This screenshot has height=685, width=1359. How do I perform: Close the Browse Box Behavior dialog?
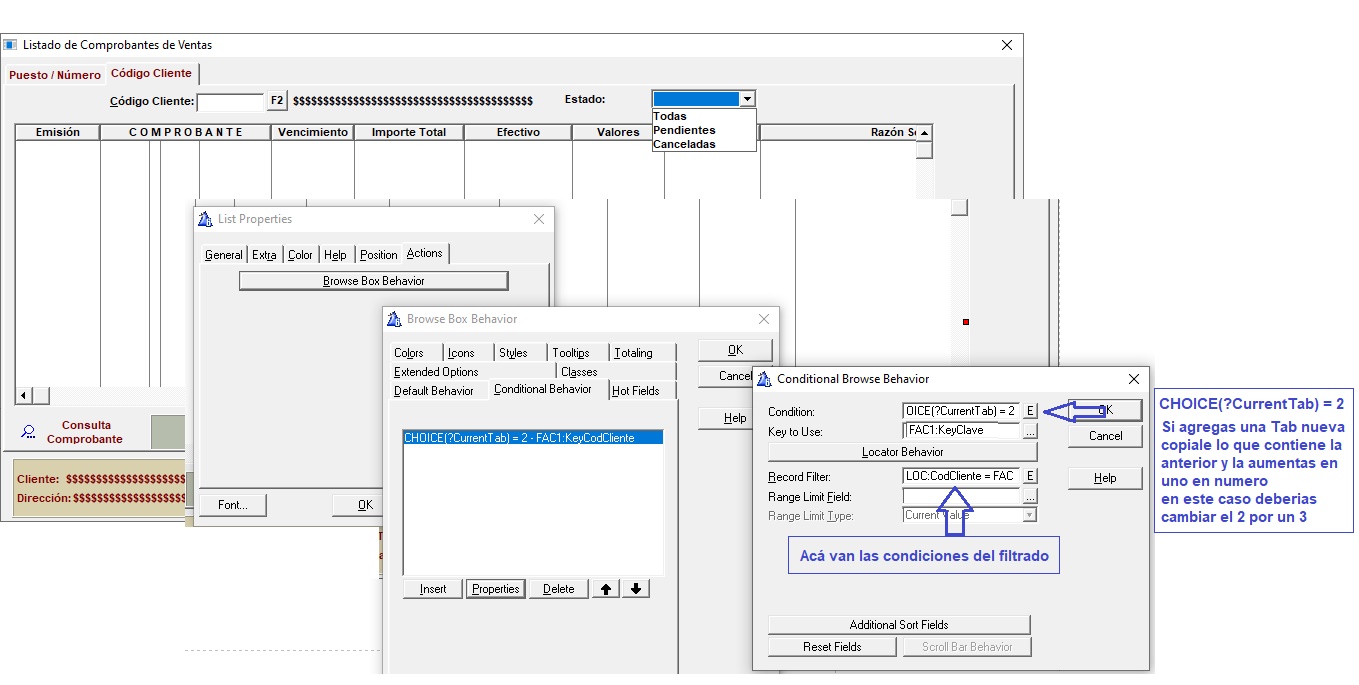[x=764, y=319]
